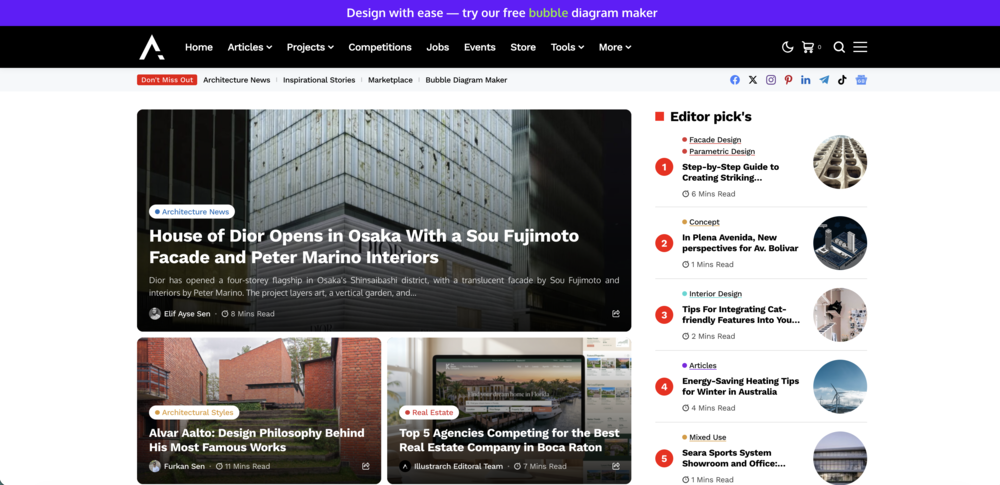Open the Bubble Diagram Maker link
1000x485 pixels.
point(466,80)
